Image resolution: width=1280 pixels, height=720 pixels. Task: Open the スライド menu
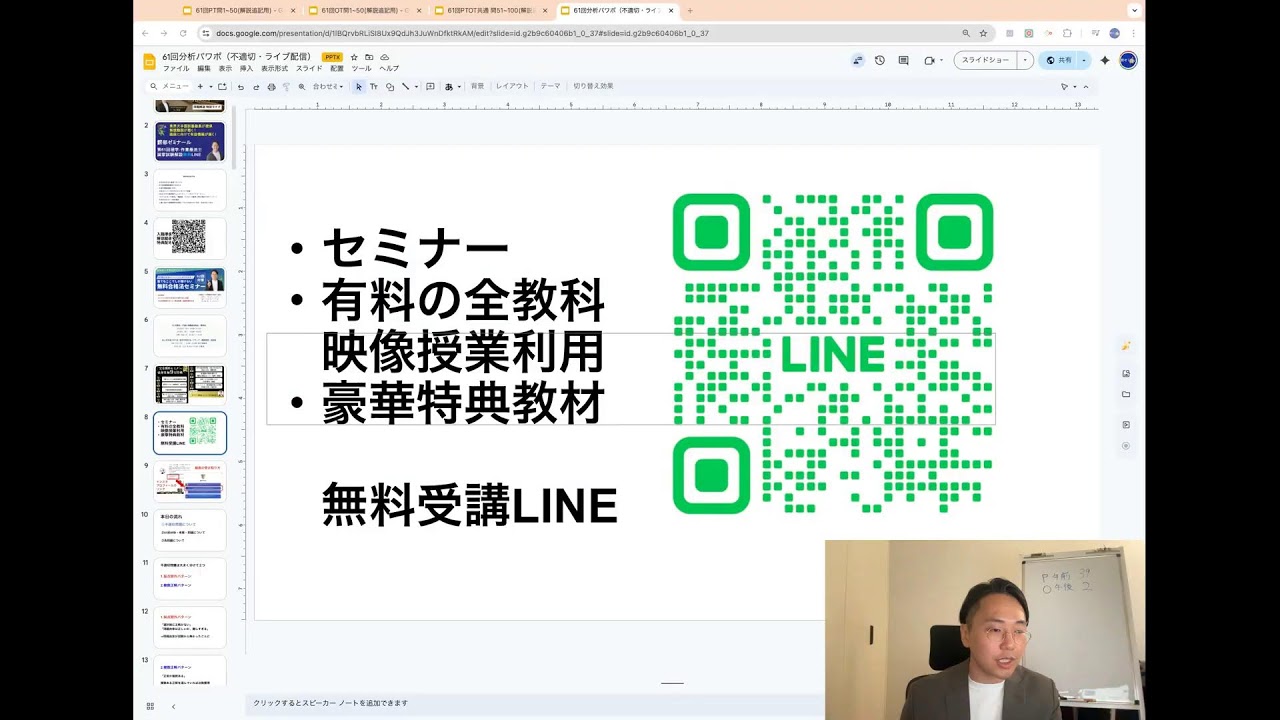click(309, 69)
